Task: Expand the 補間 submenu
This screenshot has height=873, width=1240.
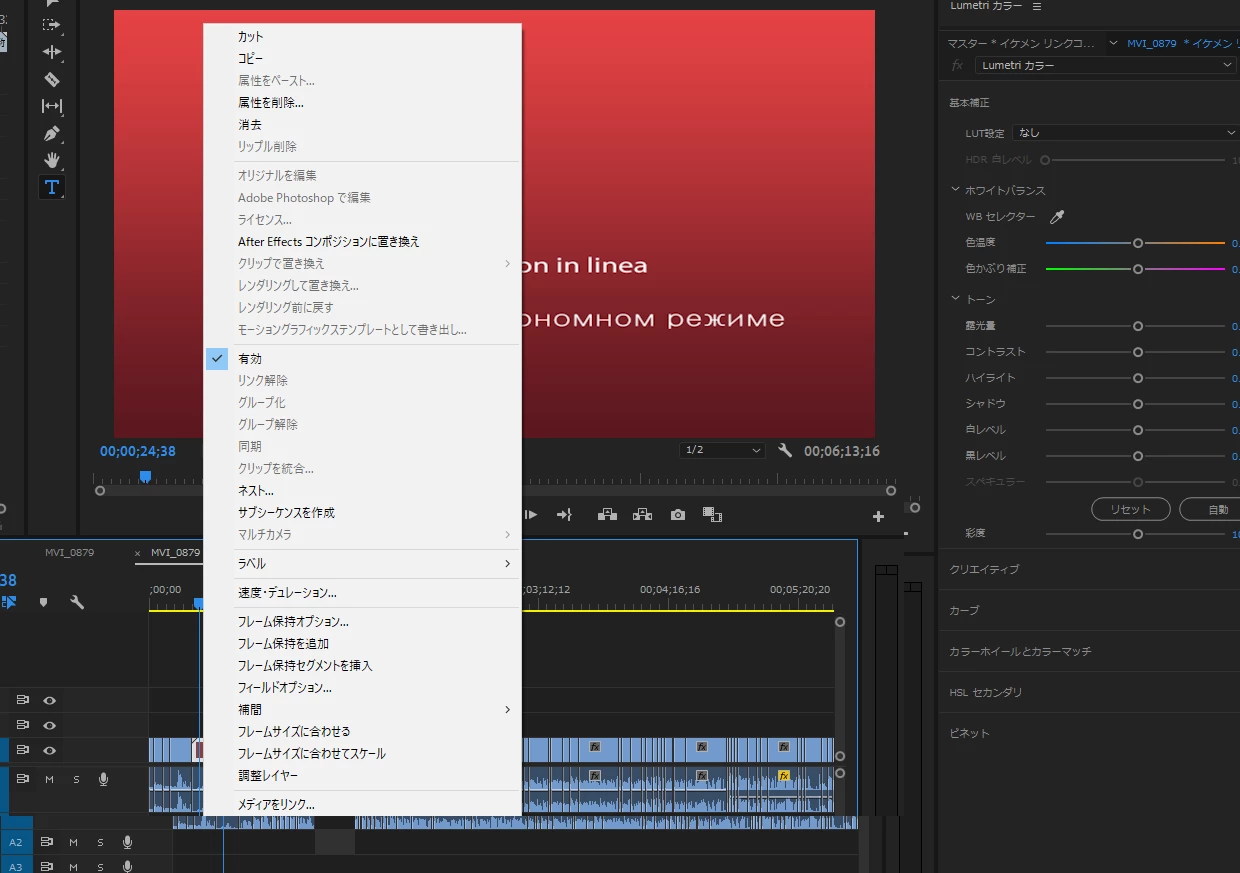Action: coord(362,710)
